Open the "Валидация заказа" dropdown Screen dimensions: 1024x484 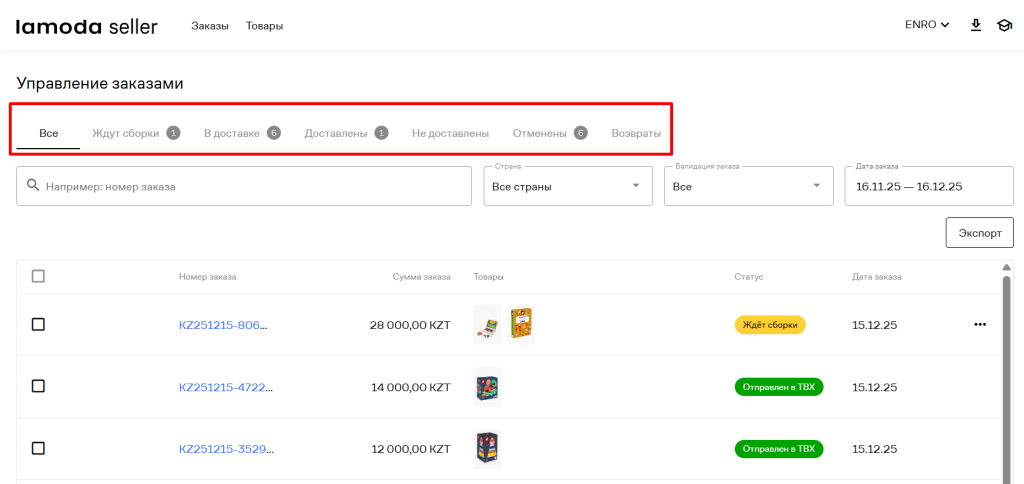point(747,186)
